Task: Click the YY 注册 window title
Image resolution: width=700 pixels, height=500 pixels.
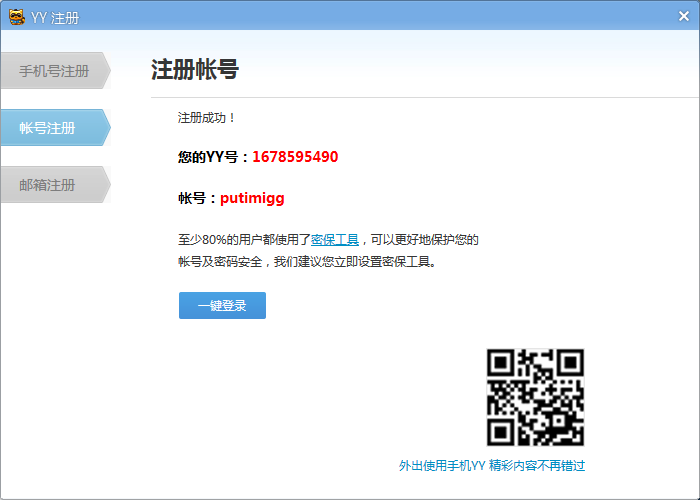Action: pyautogui.click(x=55, y=18)
